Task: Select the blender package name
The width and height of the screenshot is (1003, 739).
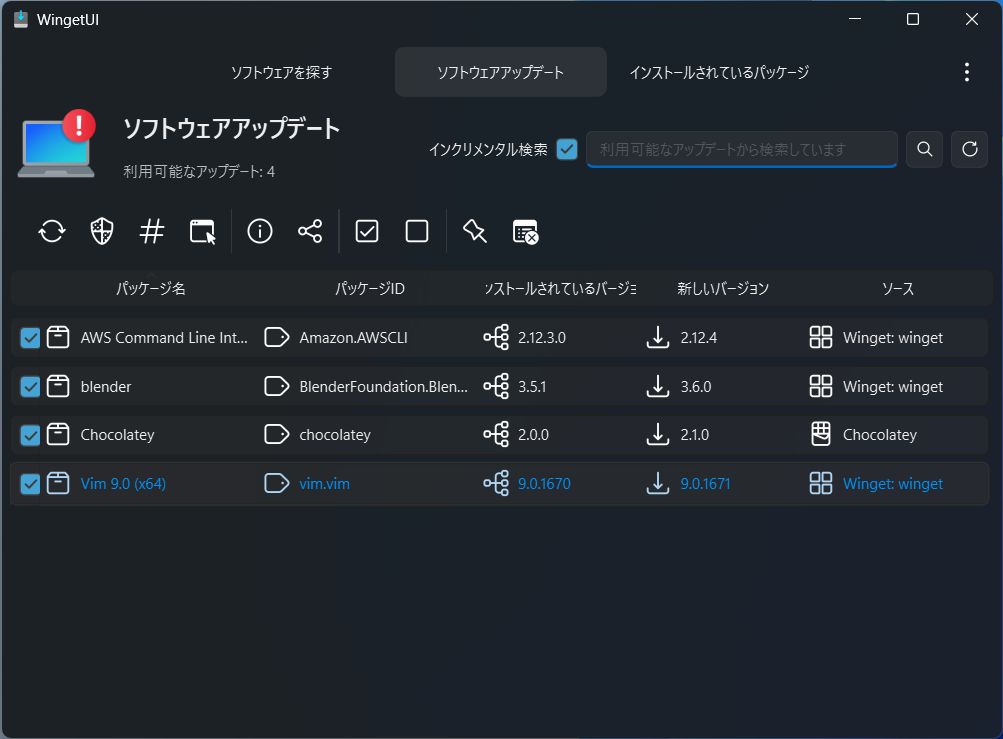Action: pyautogui.click(x=106, y=386)
